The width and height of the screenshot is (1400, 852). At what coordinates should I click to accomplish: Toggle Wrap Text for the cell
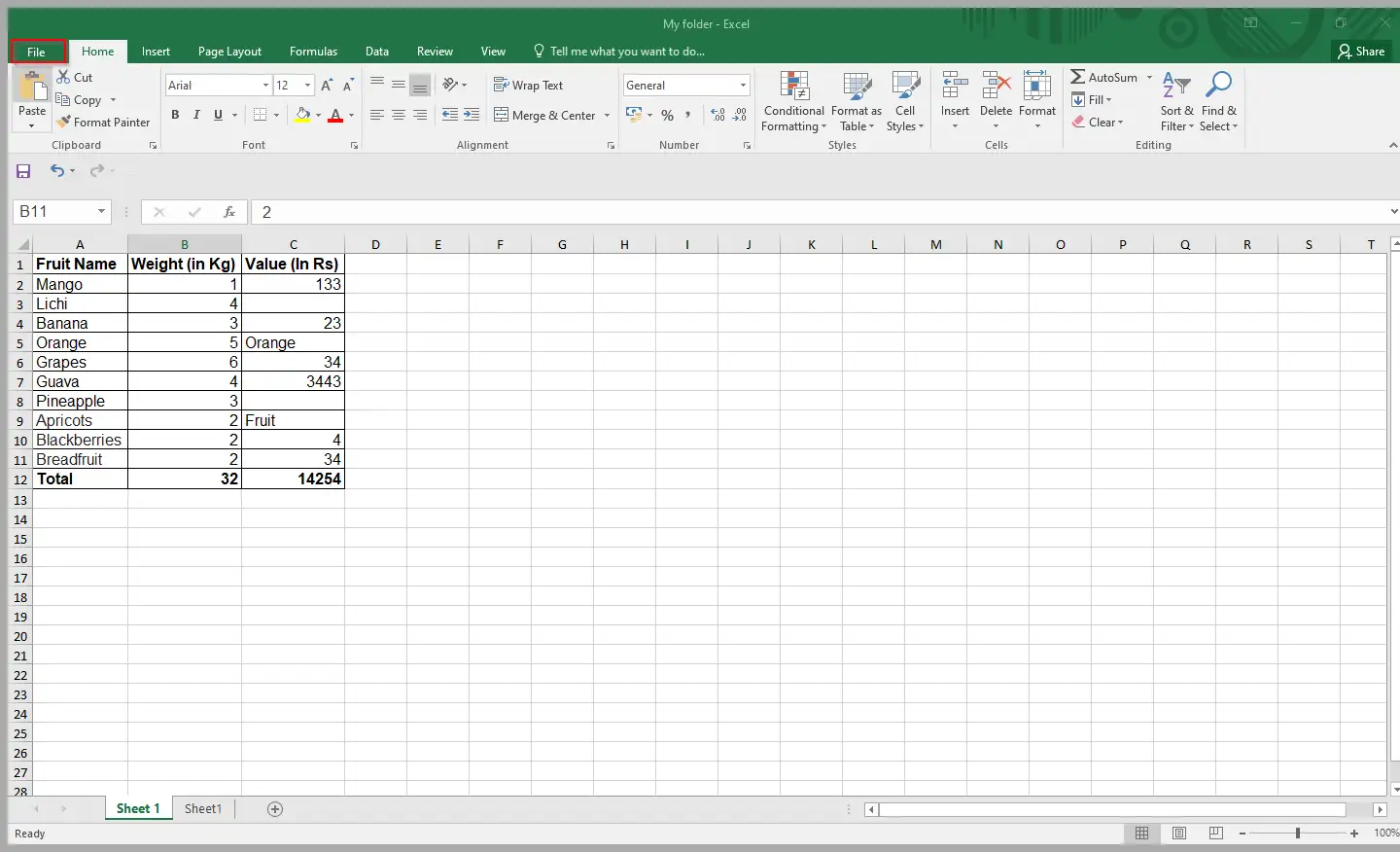[x=528, y=86]
